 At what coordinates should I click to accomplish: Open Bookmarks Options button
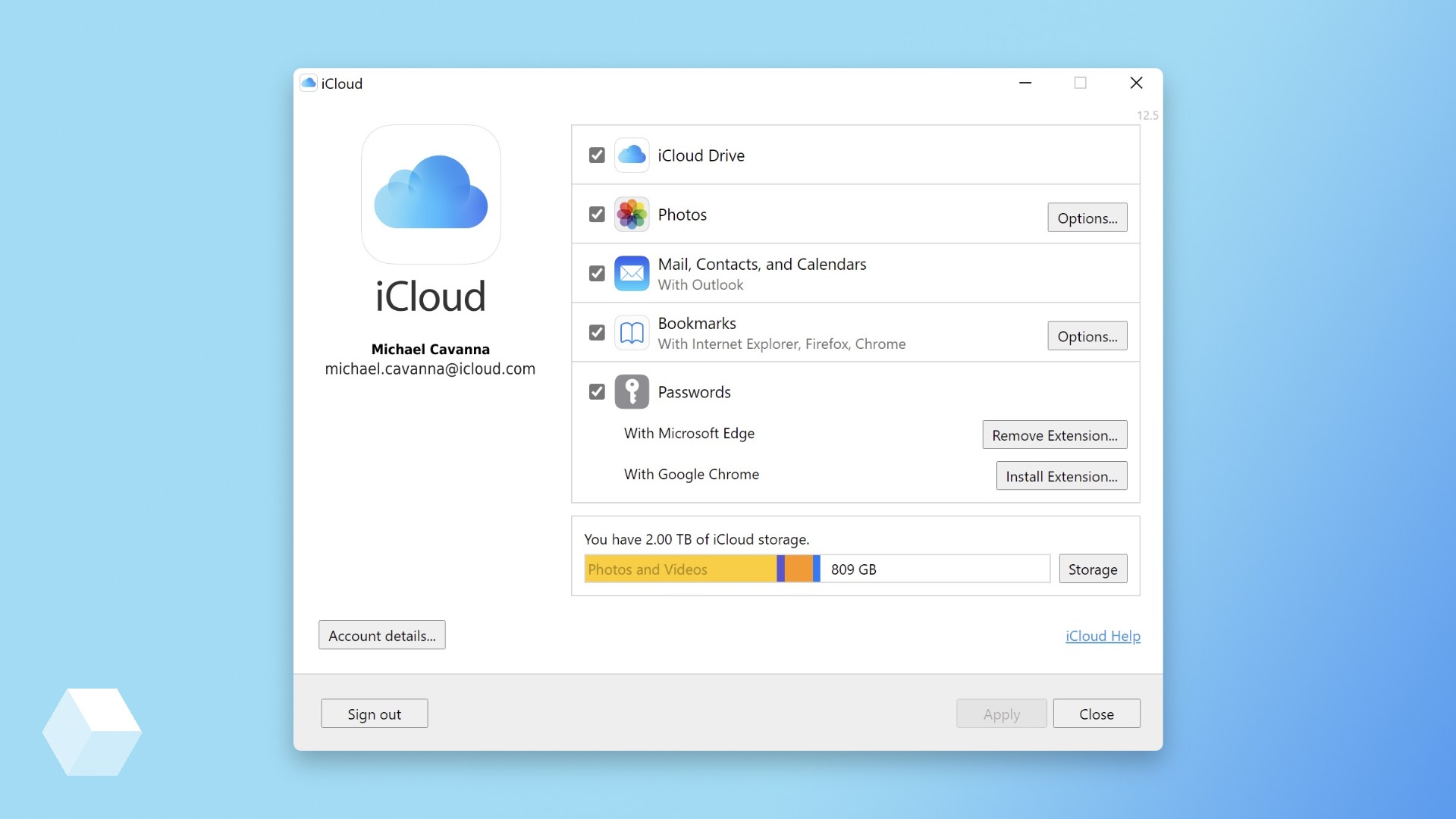(1087, 336)
